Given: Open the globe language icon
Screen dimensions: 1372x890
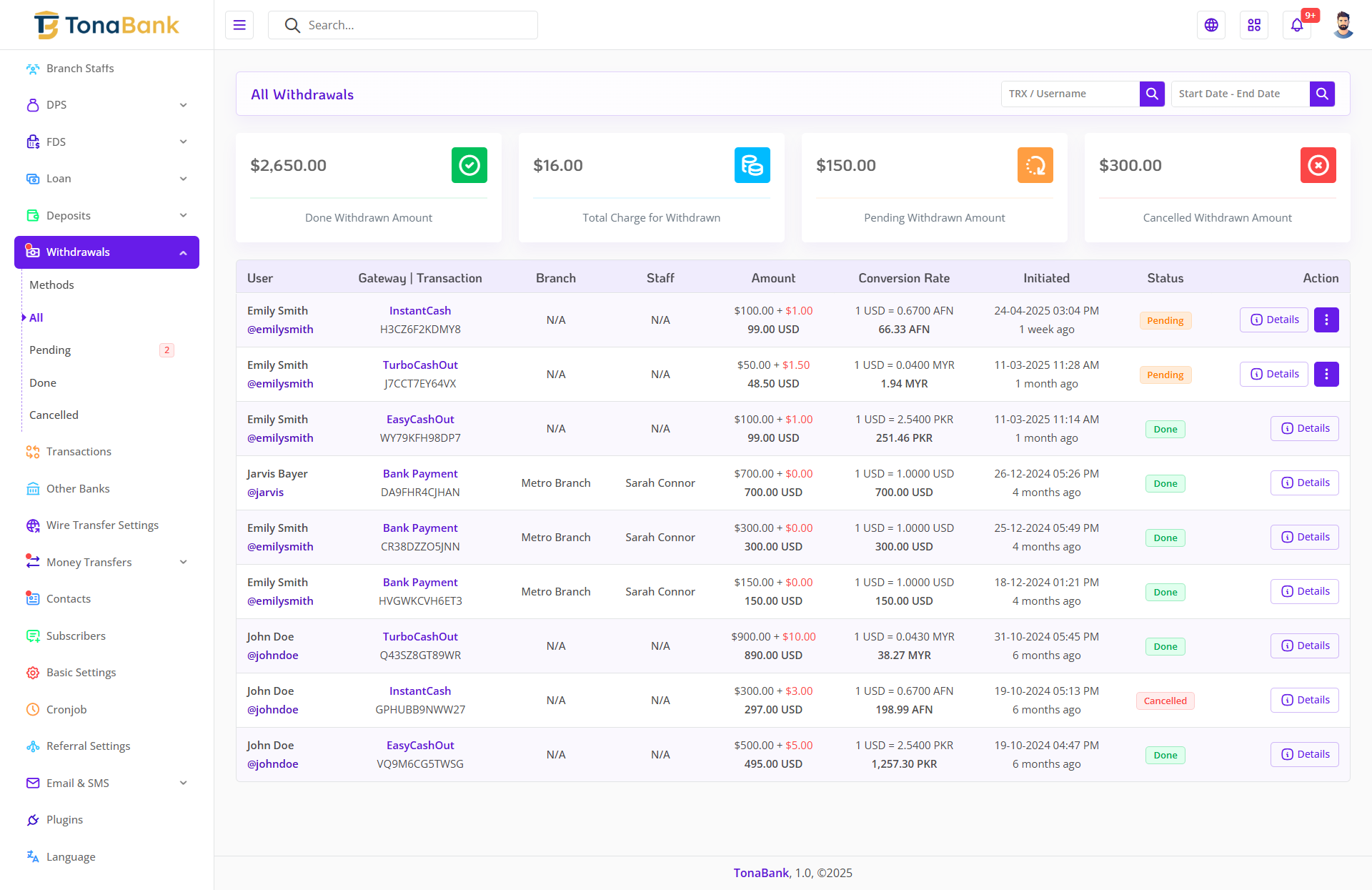Looking at the screenshot, I should click(1211, 25).
